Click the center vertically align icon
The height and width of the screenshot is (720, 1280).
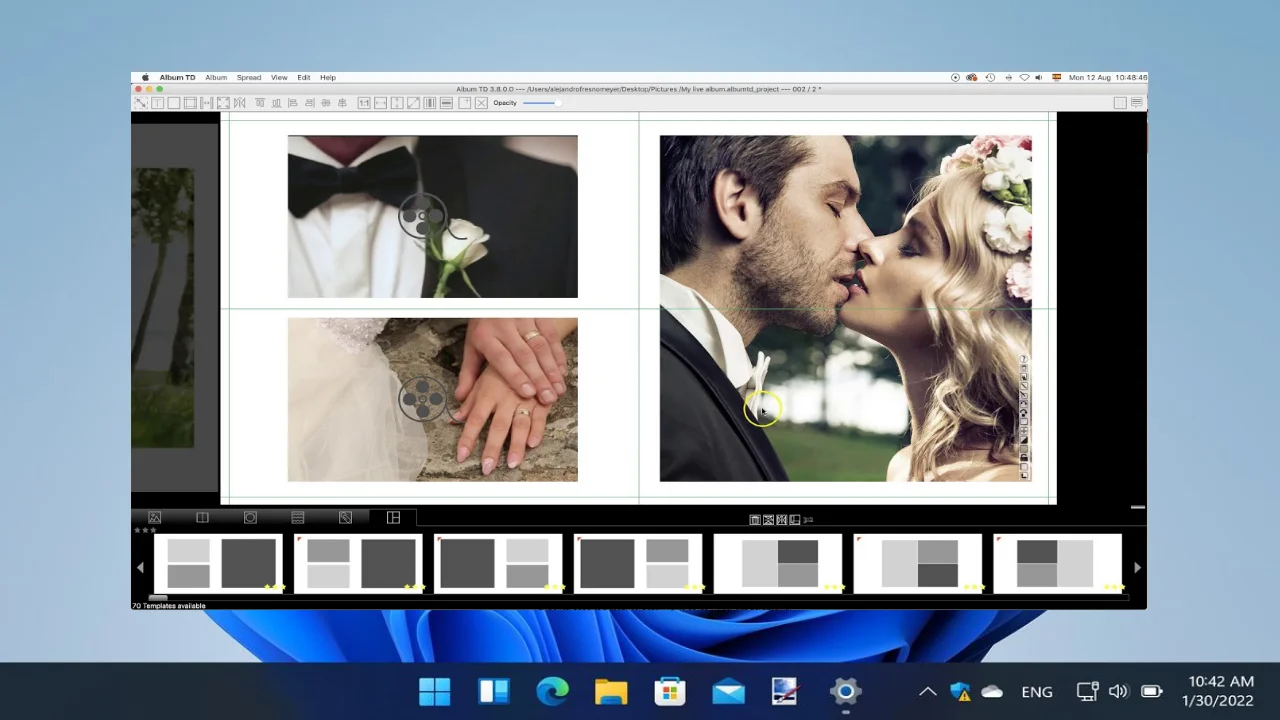click(326, 103)
